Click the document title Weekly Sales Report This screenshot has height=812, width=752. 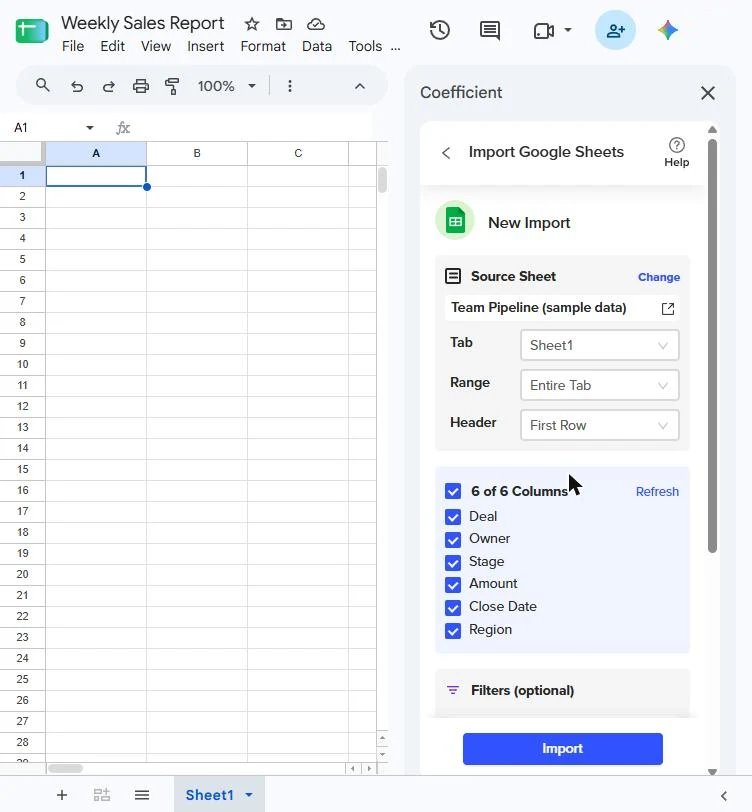pyautogui.click(x=142, y=23)
